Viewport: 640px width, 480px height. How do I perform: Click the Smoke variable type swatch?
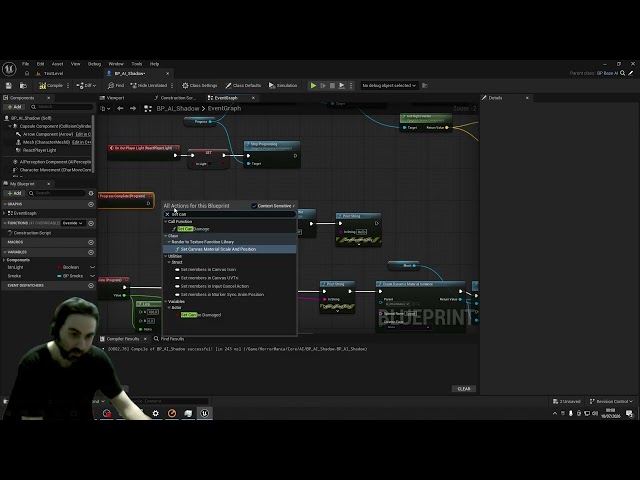pos(59,276)
